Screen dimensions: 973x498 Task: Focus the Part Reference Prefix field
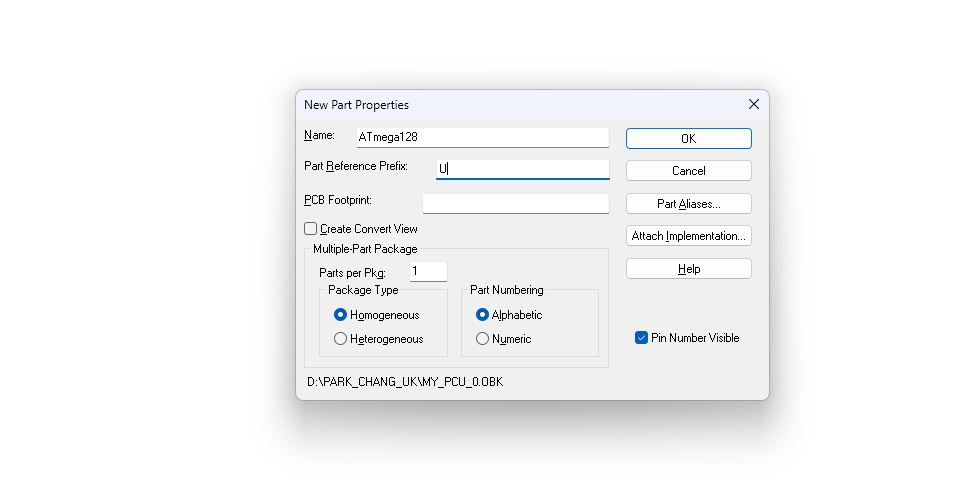tap(522, 169)
